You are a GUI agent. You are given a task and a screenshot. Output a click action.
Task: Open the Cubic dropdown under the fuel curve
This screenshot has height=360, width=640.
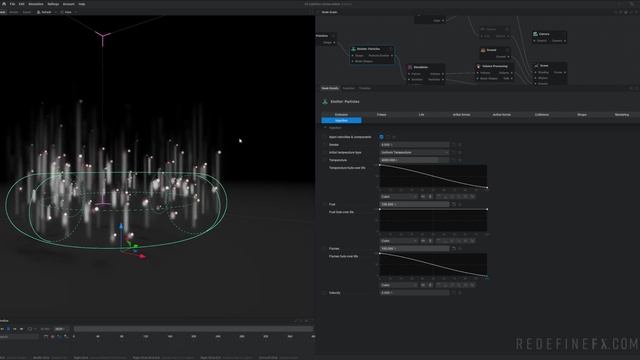pyautogui.click(x=399, y=241)
